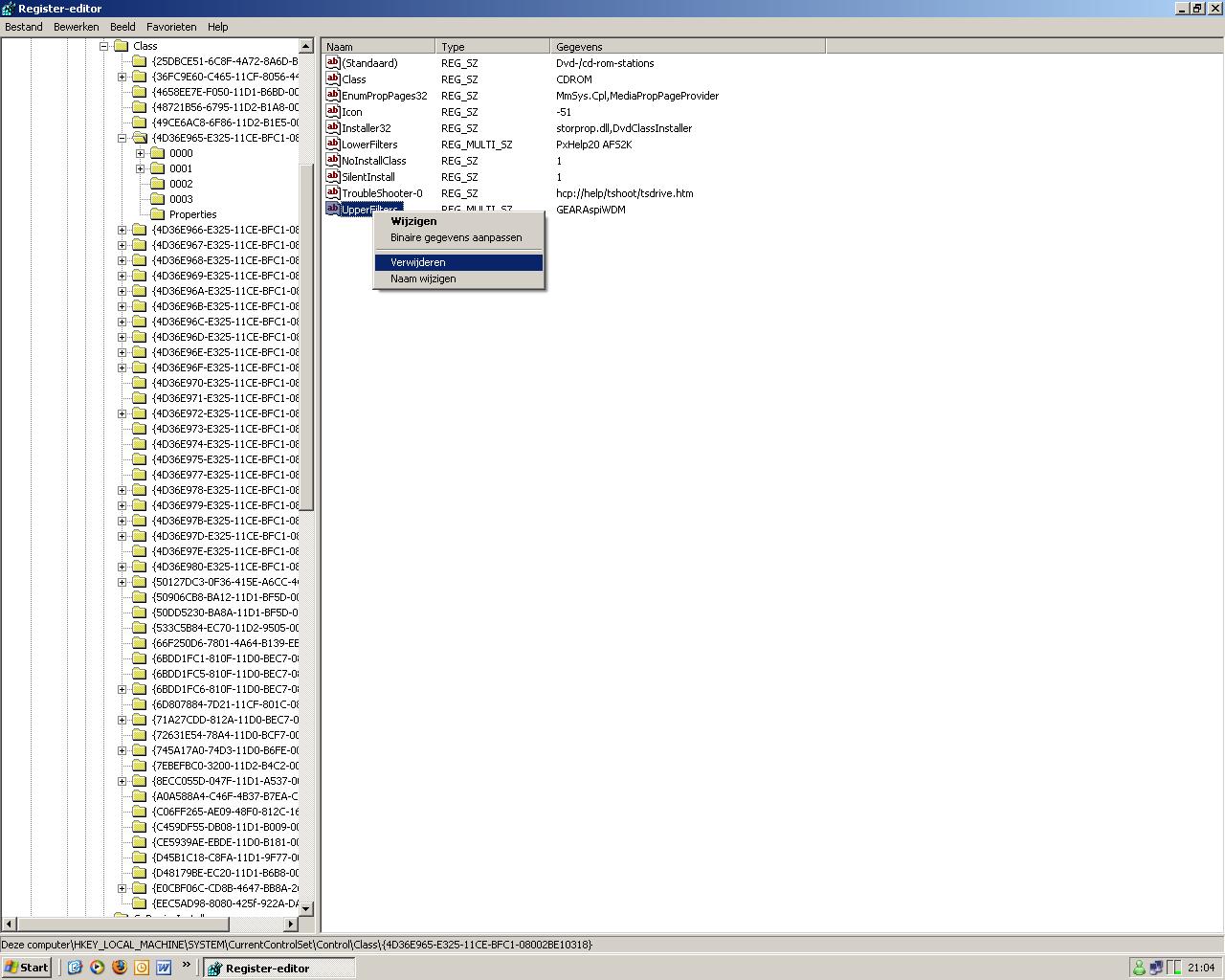Viewport: 1225px width, 980px height.
Task: Launch Windows Media Player from quick launch
Action: point(97,968)
